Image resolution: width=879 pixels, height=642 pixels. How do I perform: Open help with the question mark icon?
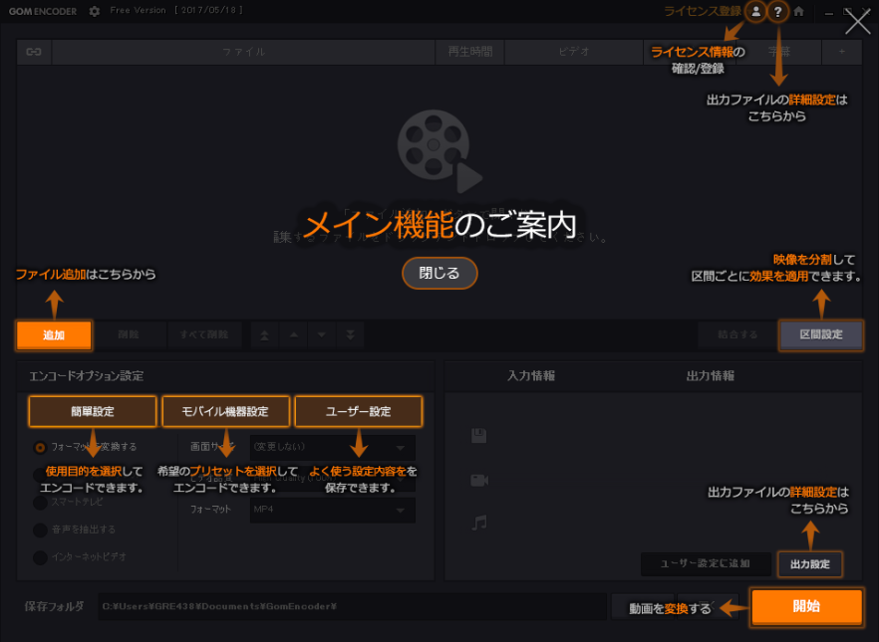778,11
